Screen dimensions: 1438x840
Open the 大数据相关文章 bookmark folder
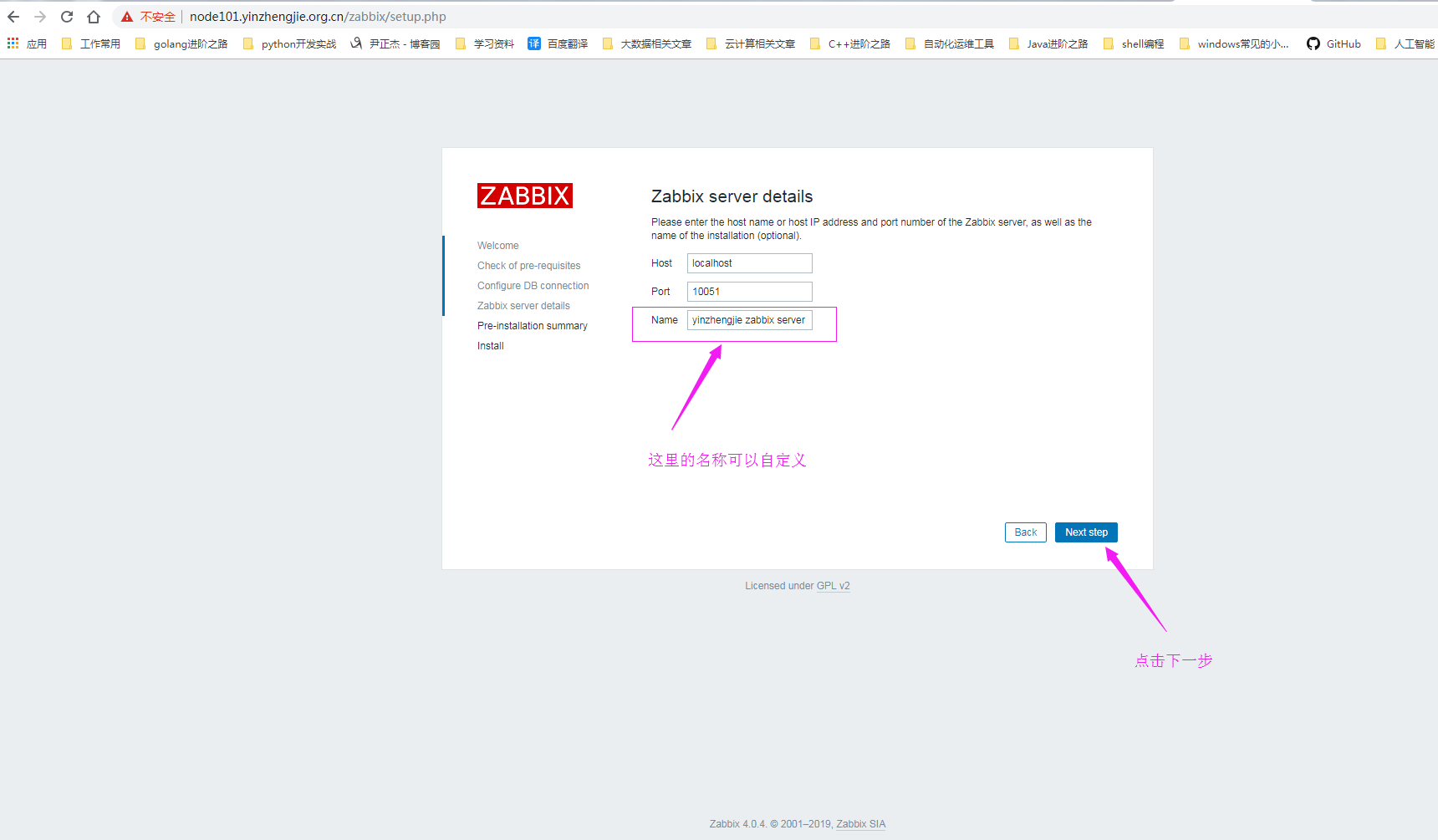pyautogui.click(x=647, y=43)
